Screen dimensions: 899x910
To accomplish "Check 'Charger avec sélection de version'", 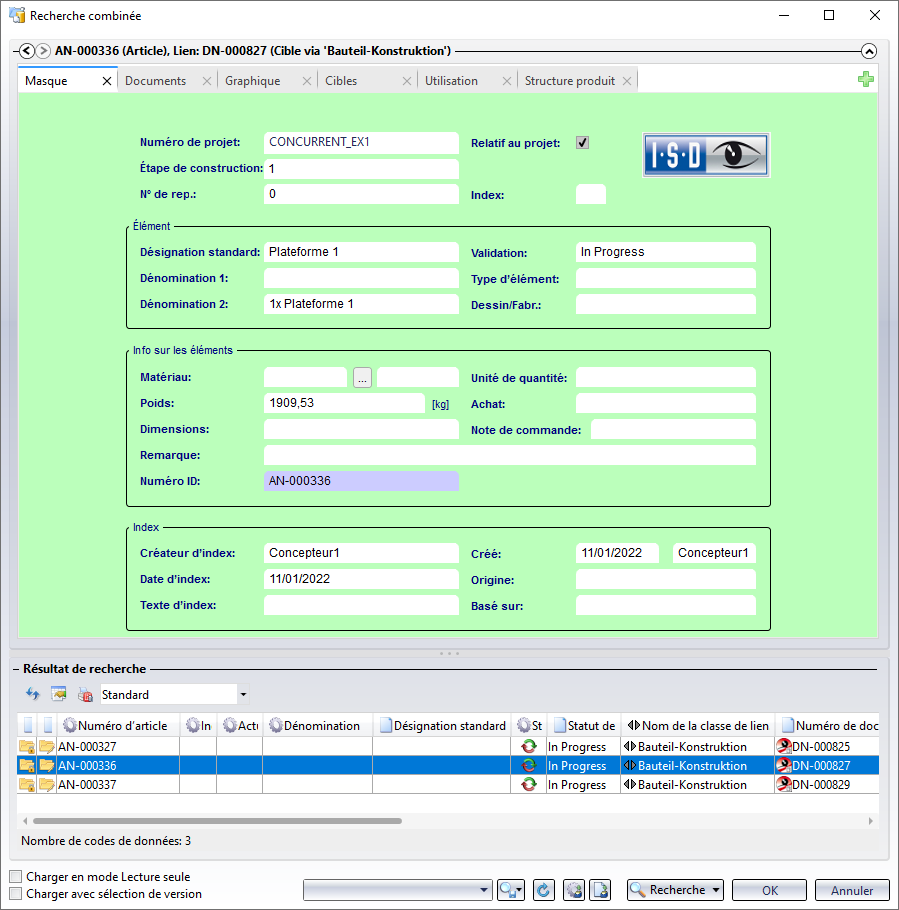I will 15,894.
